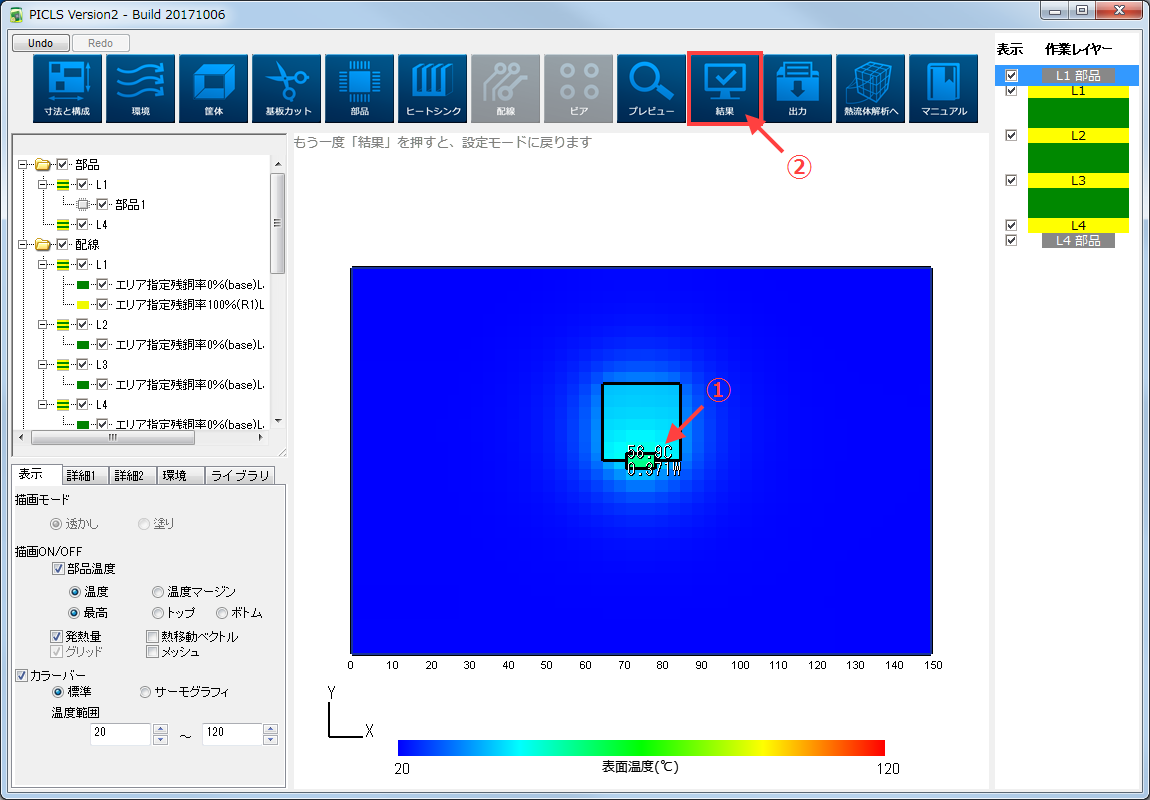Click the 配線 toolbar icon

(505, 88)
